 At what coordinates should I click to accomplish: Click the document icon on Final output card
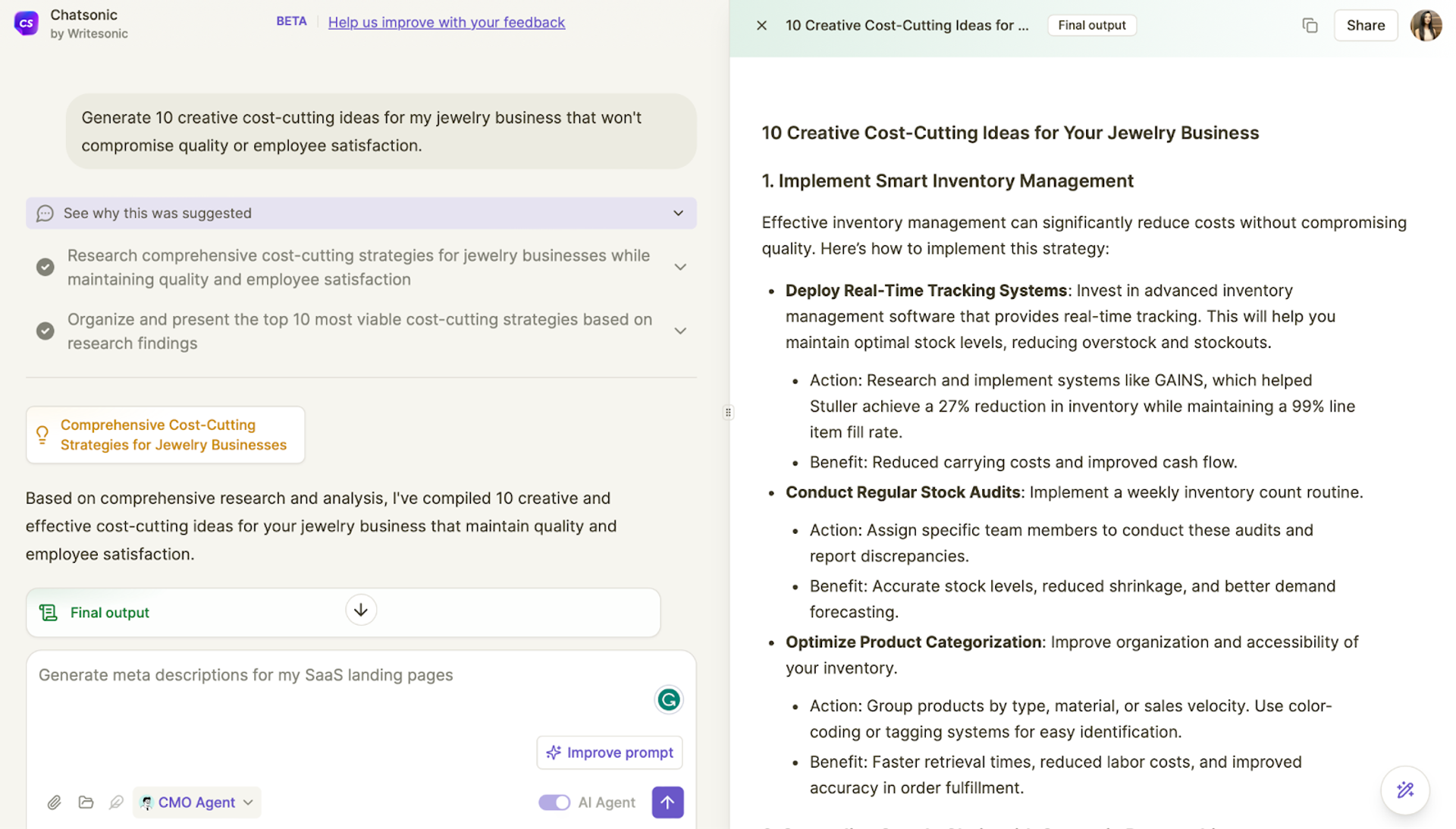point(49,613)
